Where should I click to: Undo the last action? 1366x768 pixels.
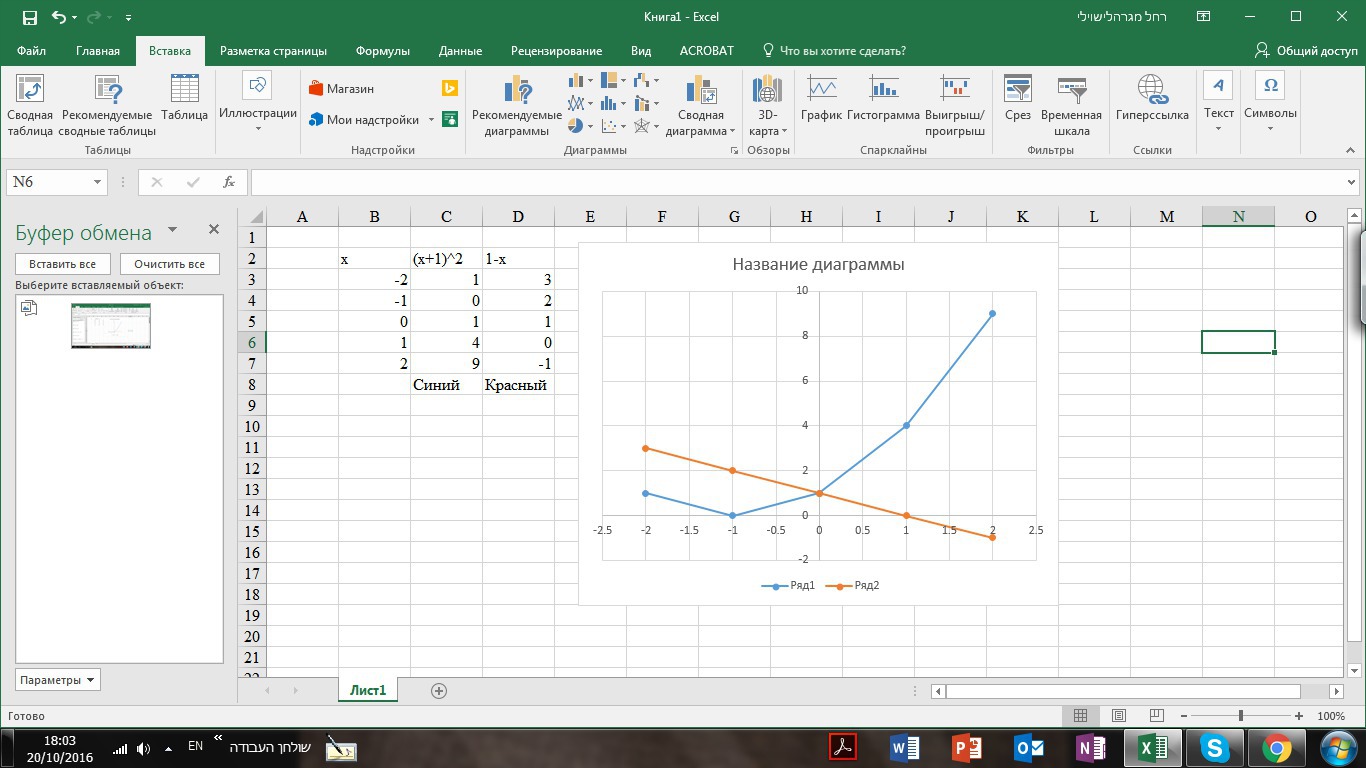[x=59, y=17]
